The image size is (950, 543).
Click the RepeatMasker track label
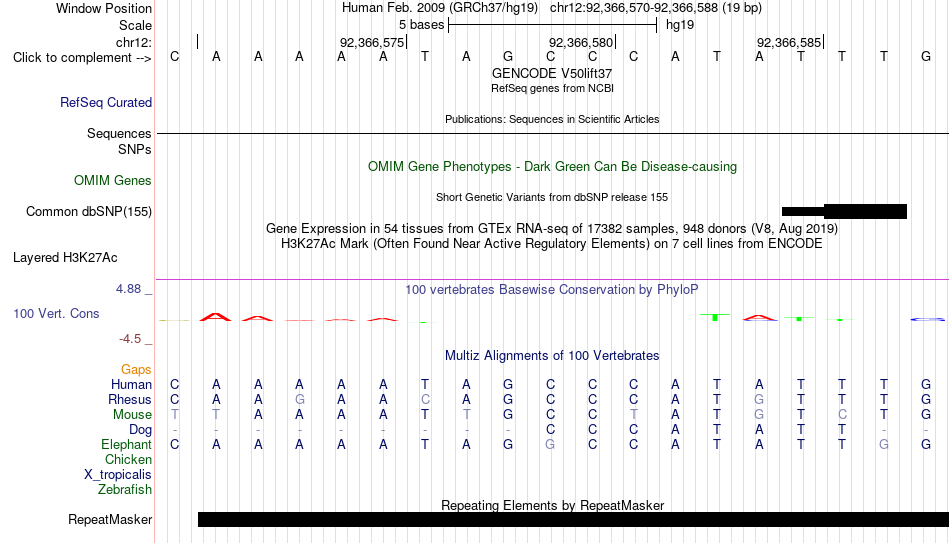pyautogui.click(x=110, y=519)
